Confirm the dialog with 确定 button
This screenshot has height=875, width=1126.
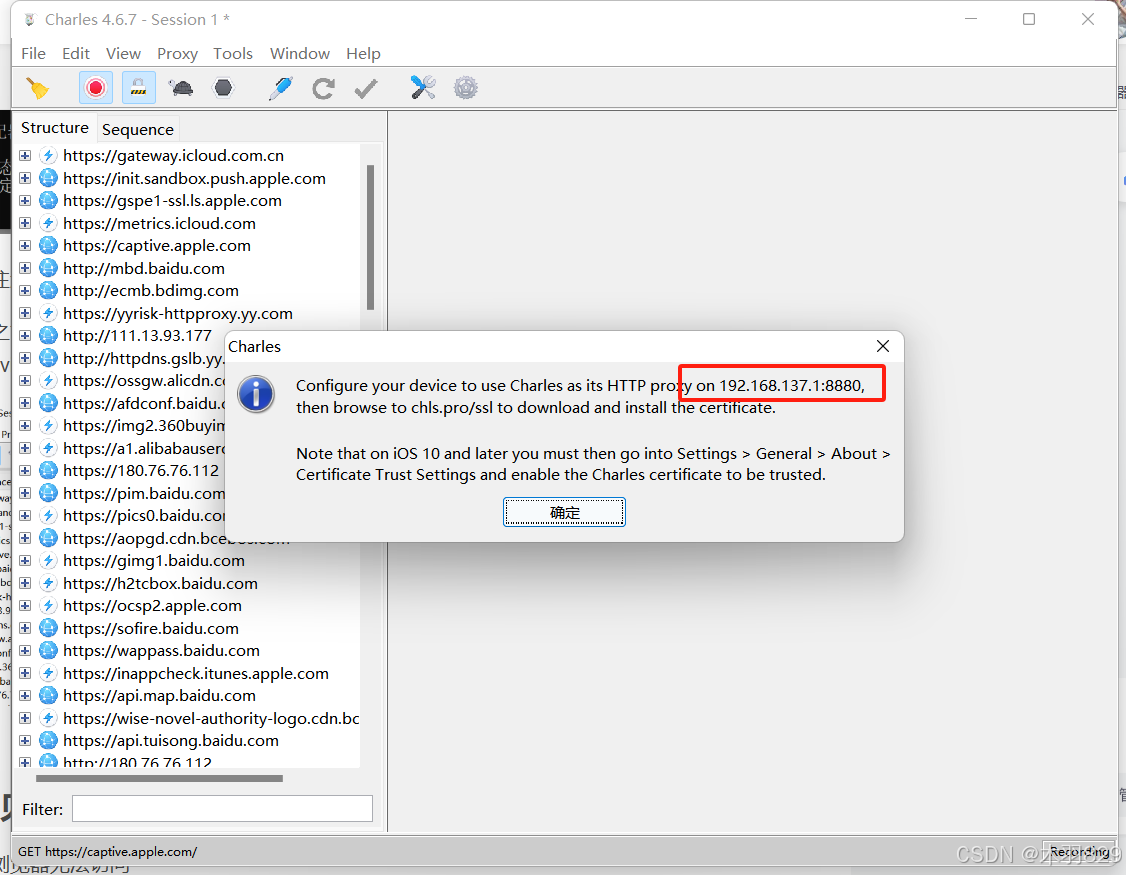click(x=564, y=512)
